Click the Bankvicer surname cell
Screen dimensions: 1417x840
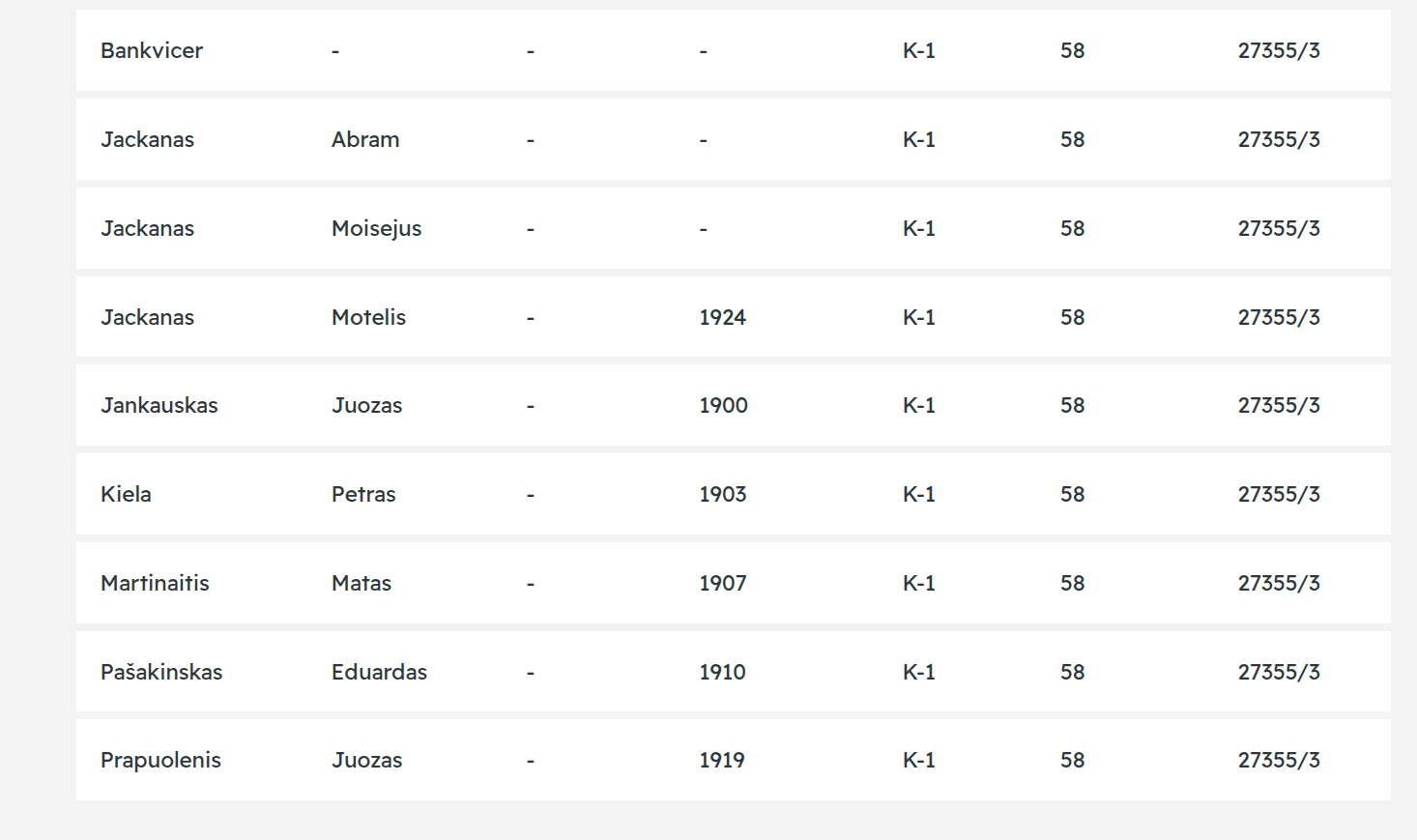click(152, 51)
